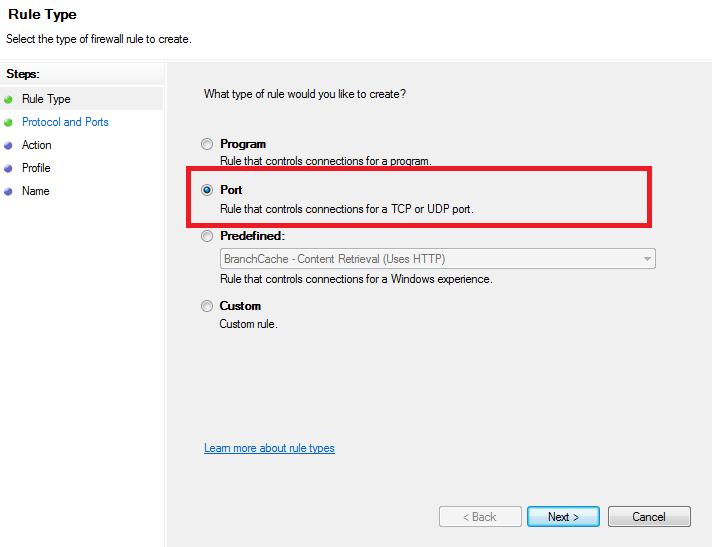Viewport: 712px width, 547px height.
Task: Select the Port radio button
Action: tap(207, 190)
